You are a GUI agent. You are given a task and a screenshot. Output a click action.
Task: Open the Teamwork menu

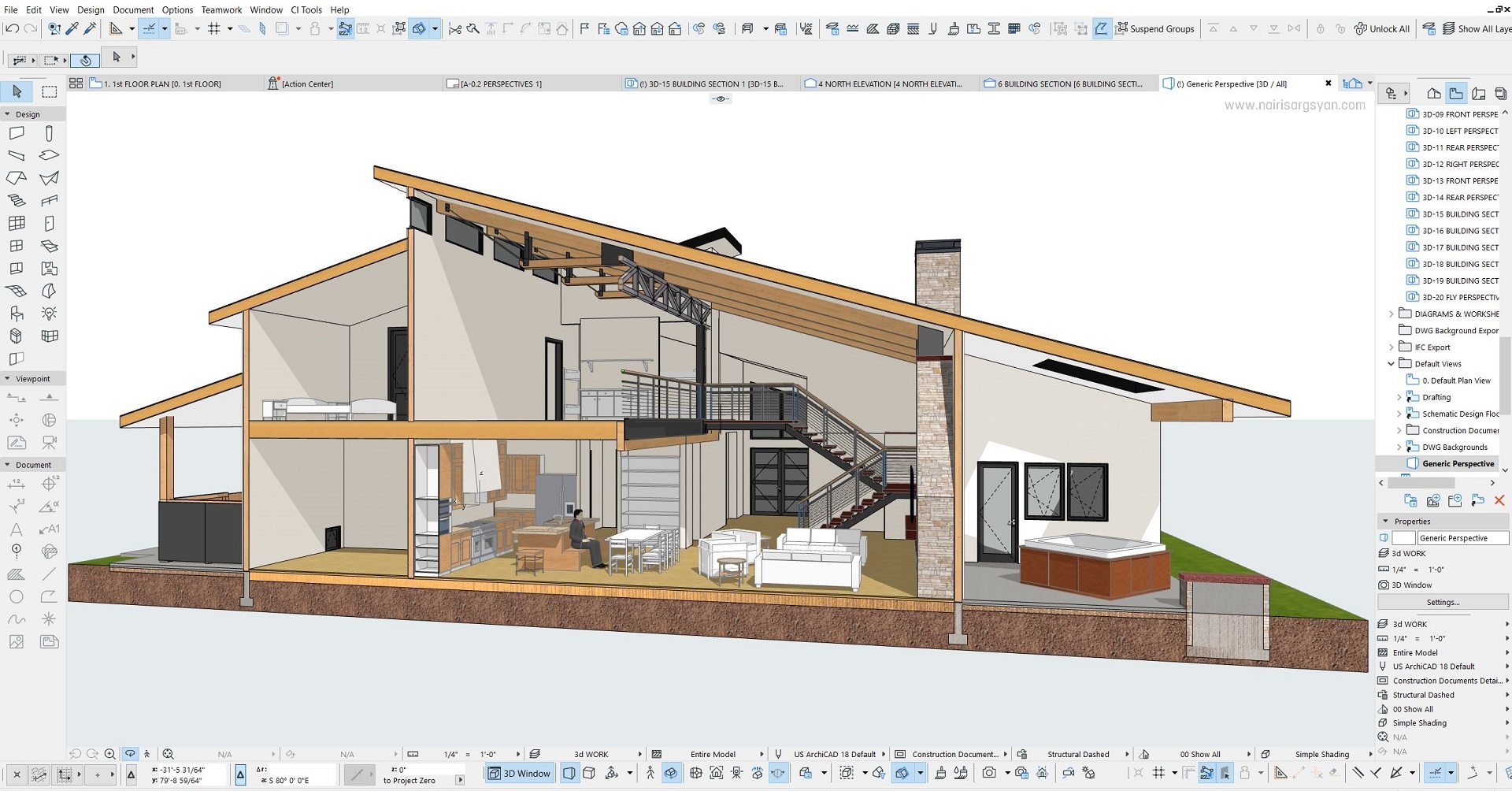[x=221, y=9]
